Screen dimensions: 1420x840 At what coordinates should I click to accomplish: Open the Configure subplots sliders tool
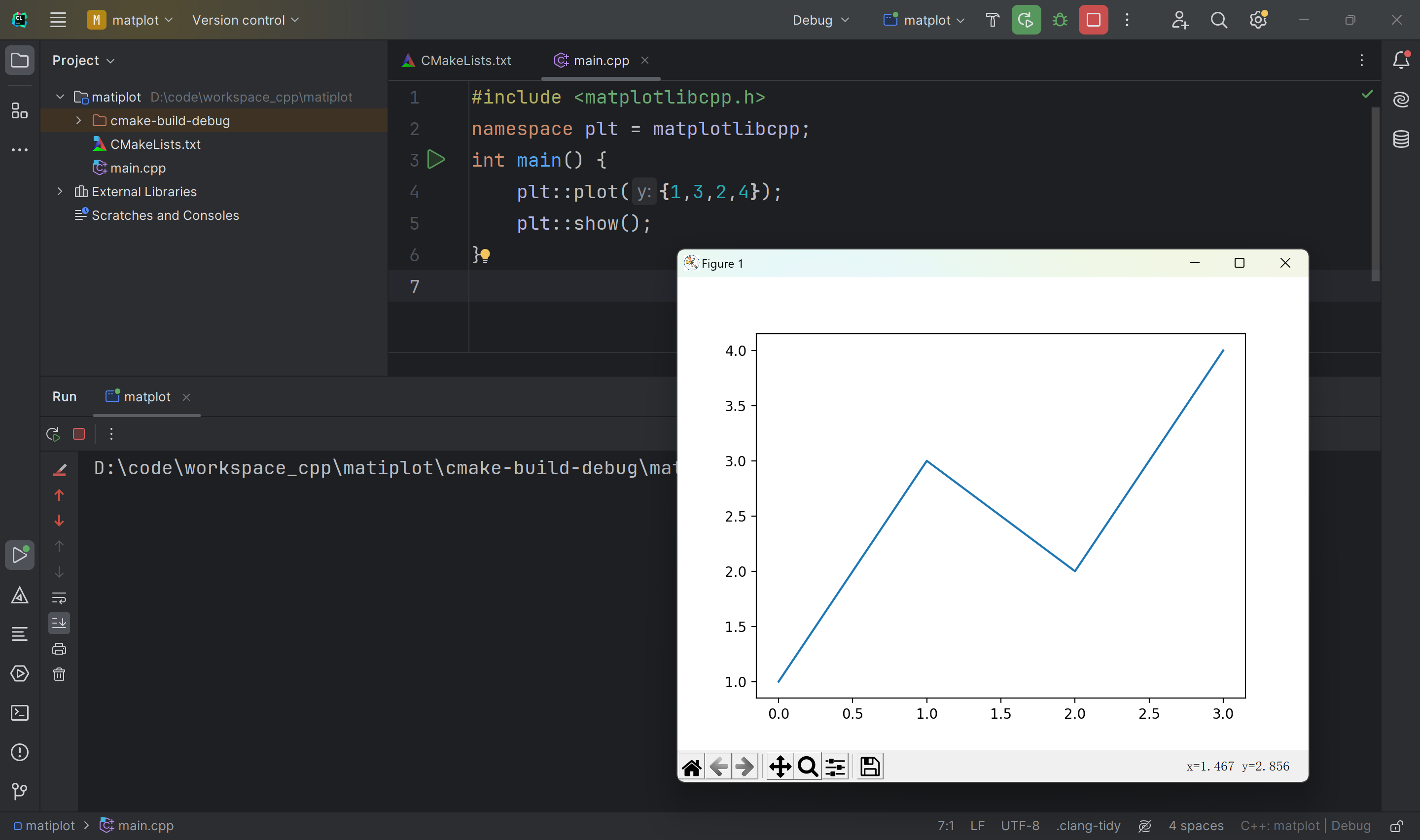click(x=835, y=767)
